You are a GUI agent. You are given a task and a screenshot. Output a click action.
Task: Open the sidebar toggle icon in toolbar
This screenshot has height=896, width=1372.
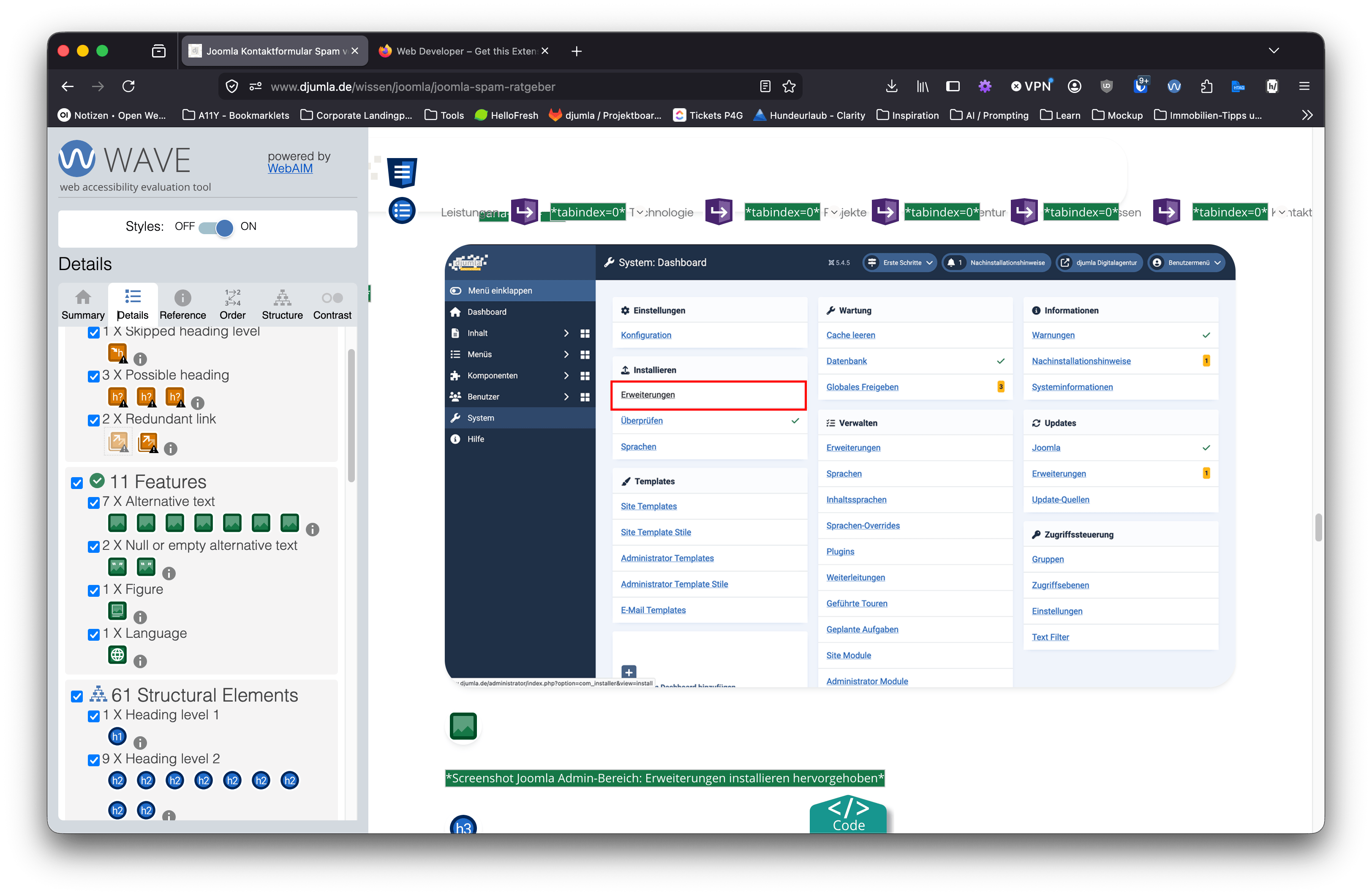pyautogui.click(x=953, y=87)
